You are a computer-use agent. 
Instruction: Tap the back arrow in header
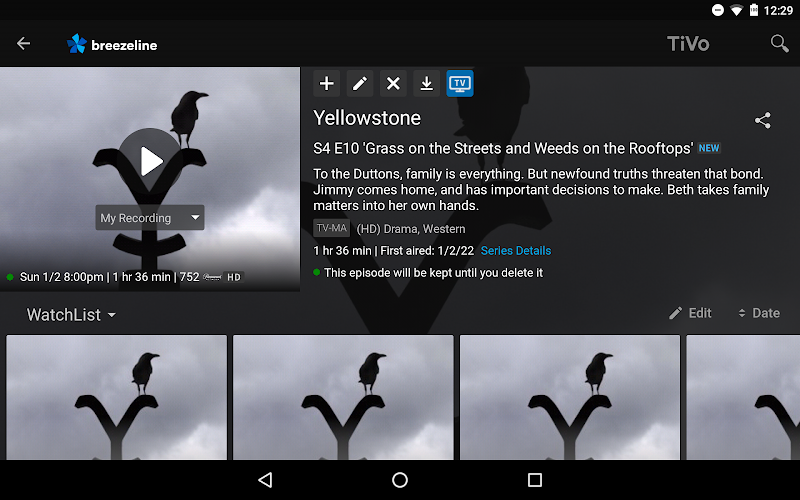(23, 44)
